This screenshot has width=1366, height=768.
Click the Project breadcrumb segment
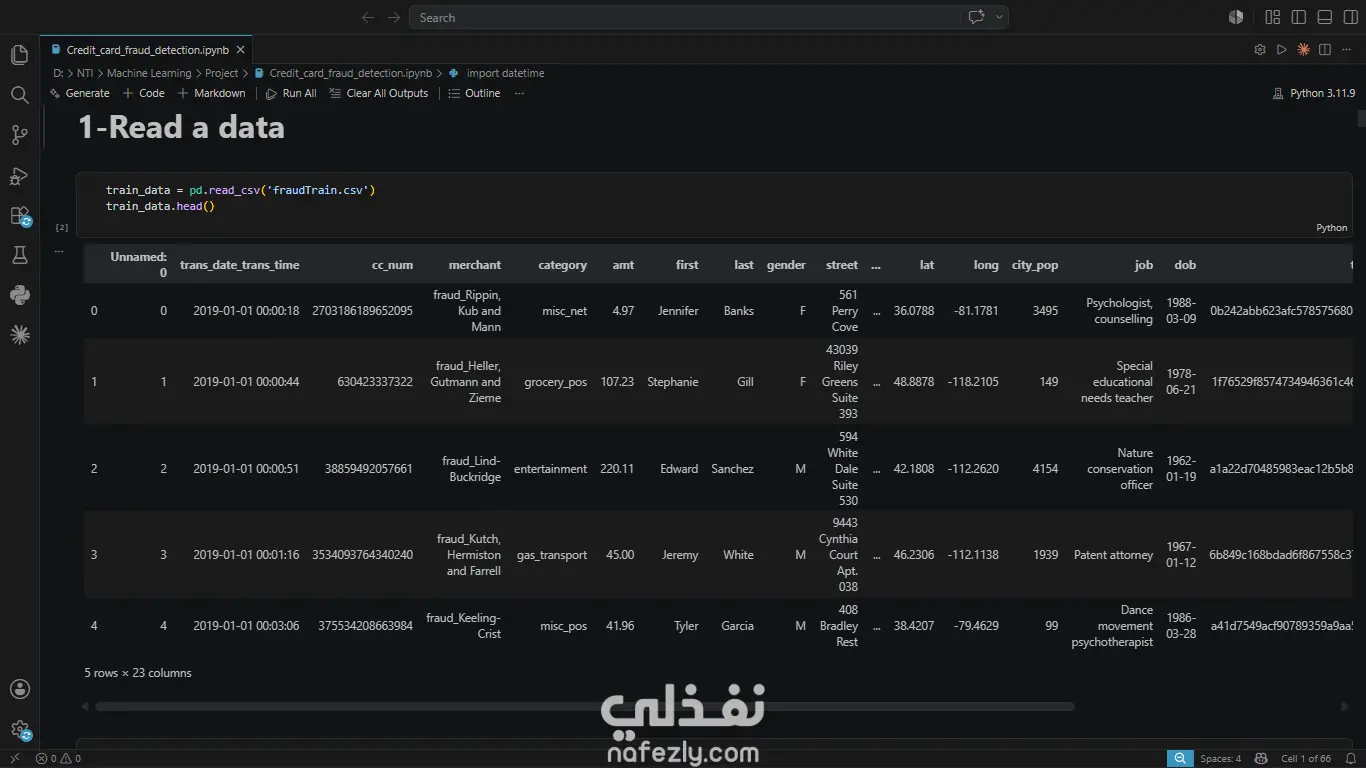[x=222, y=73]
